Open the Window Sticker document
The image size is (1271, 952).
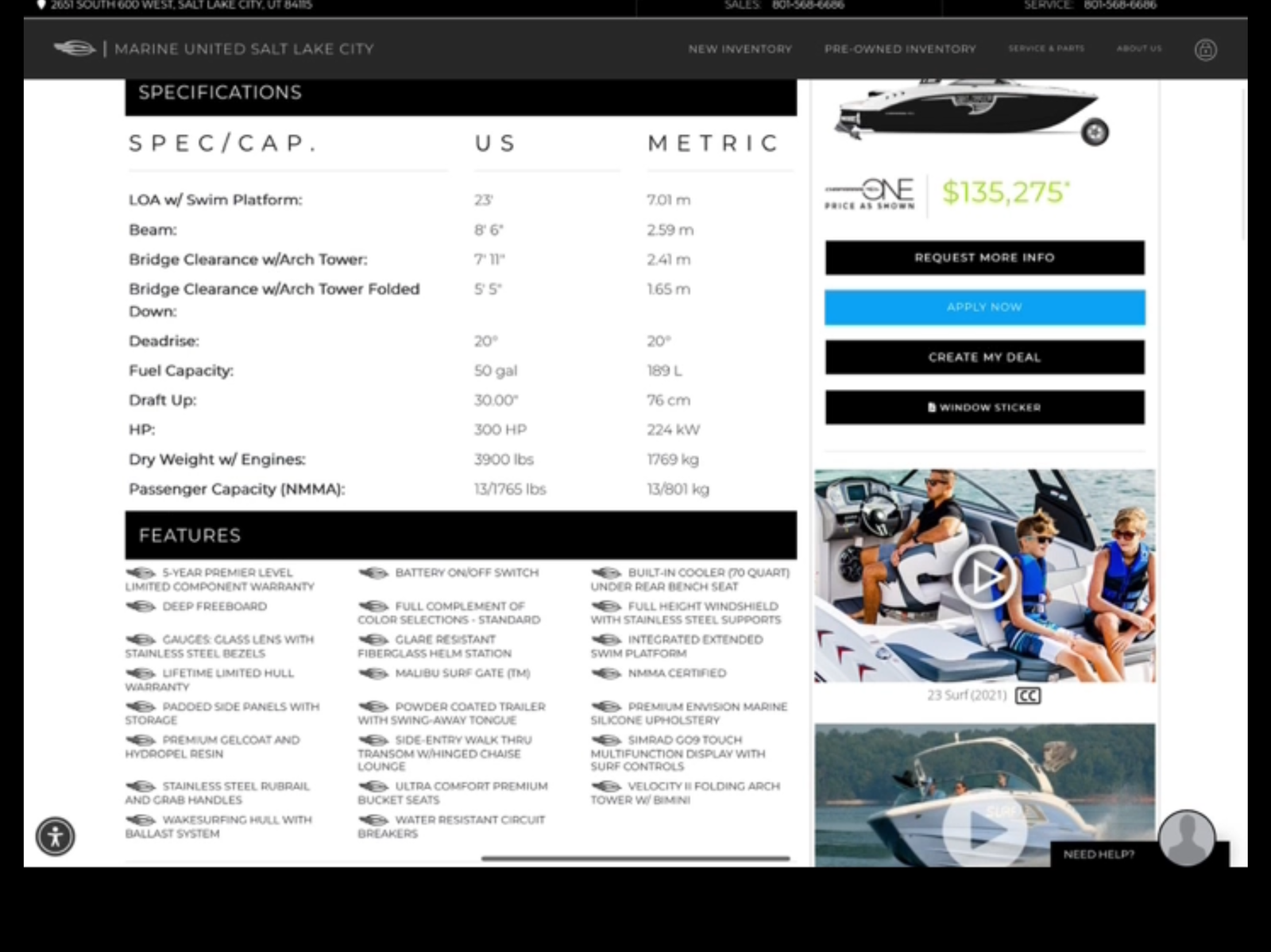(984, 407)
